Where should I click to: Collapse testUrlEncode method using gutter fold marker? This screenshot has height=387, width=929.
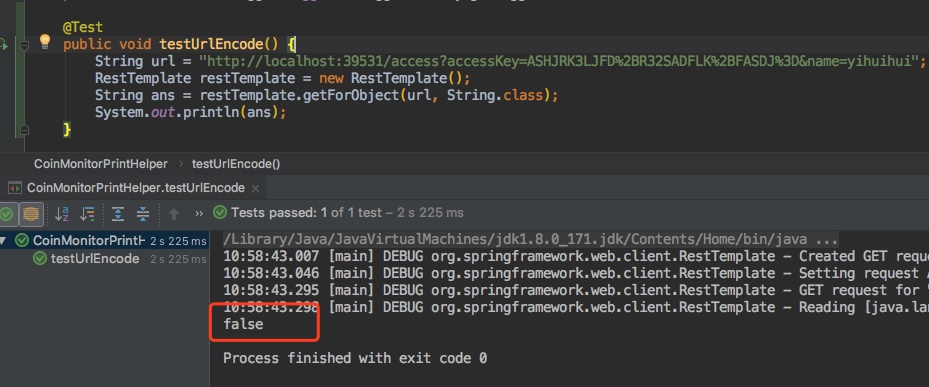click(x=24, y=45)
